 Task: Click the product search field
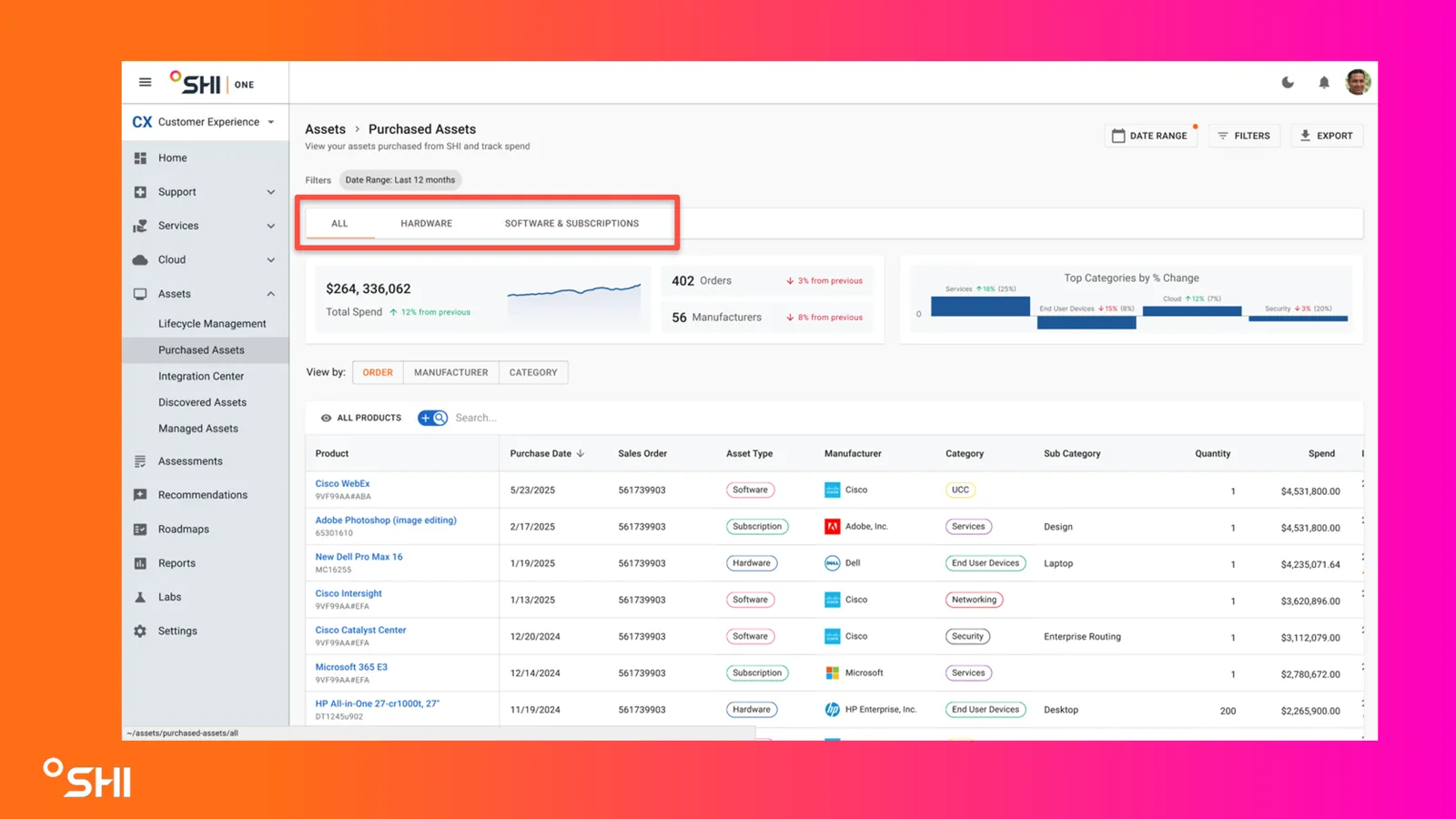(637, 418)
